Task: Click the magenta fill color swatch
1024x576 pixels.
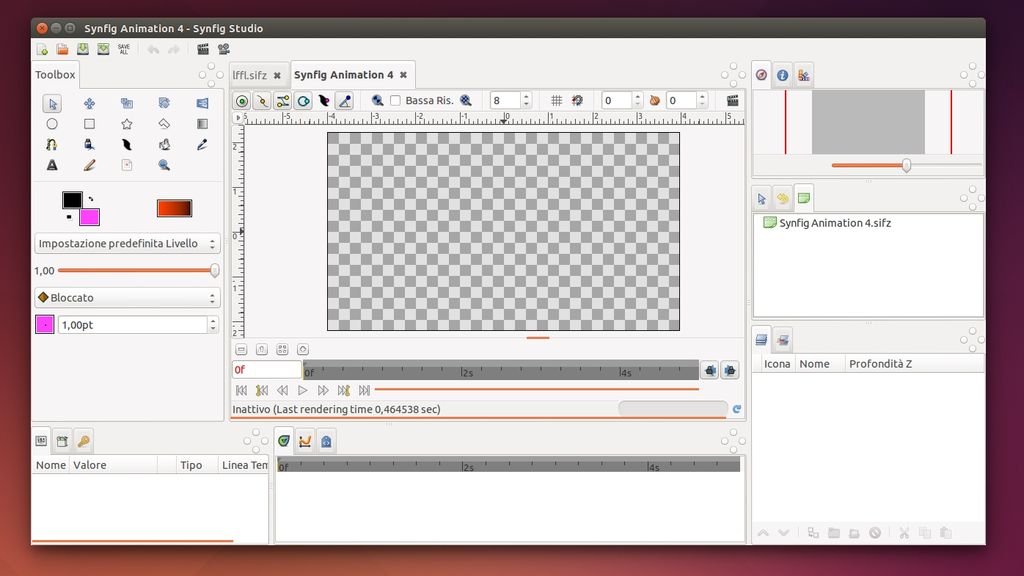Action: coord(90,217)
